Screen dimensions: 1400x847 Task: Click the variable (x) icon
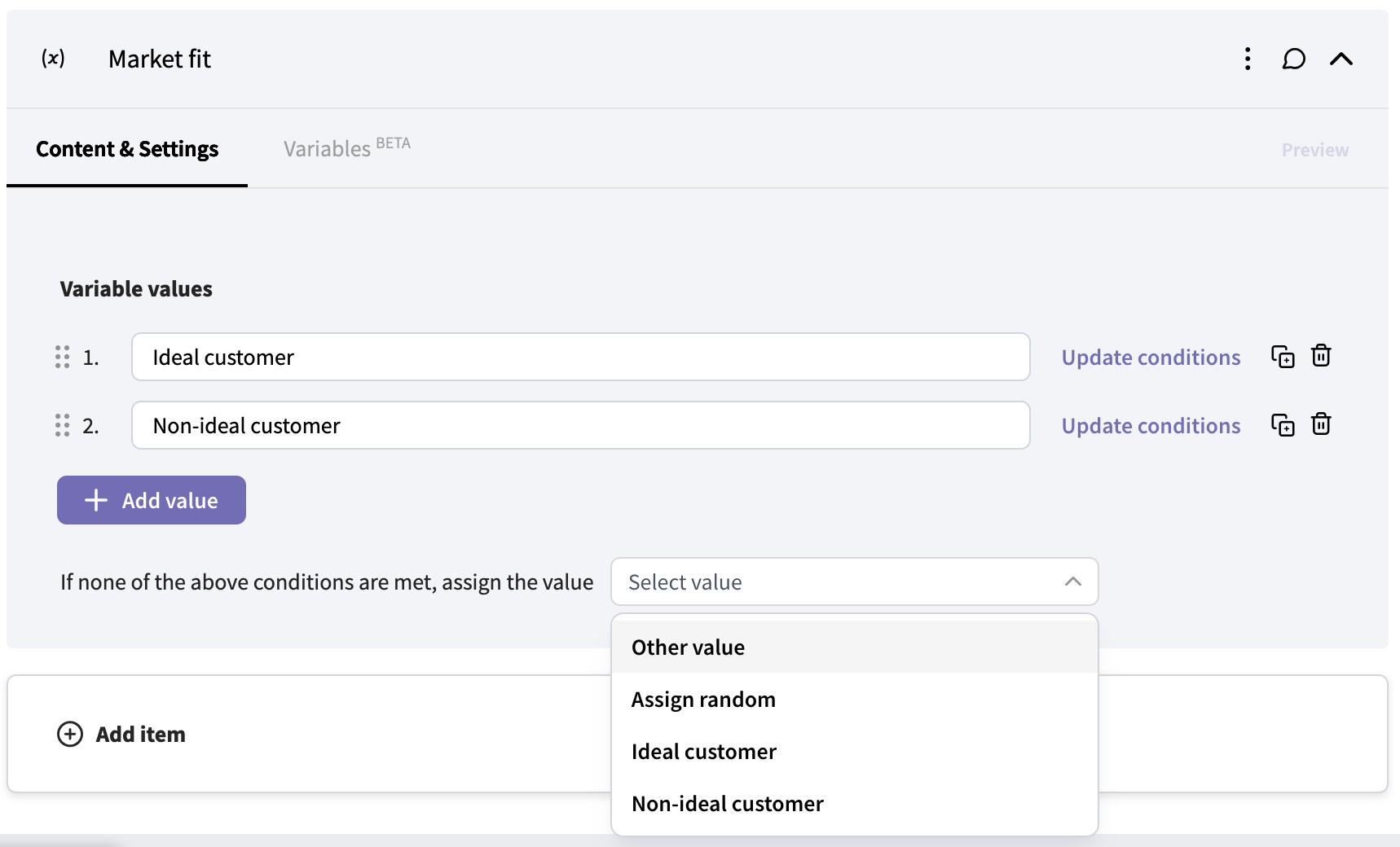53,59
